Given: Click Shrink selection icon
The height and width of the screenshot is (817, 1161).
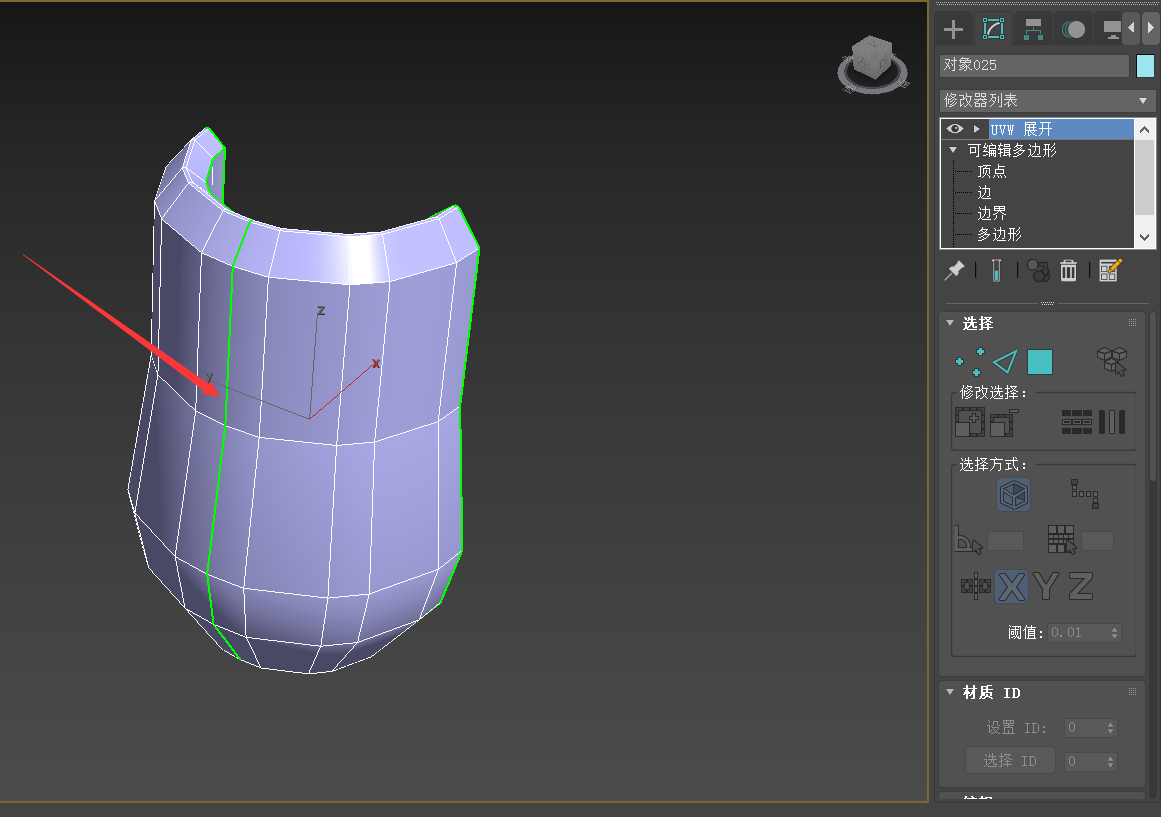Looking at the screenshot, I should pos(1004,423).
